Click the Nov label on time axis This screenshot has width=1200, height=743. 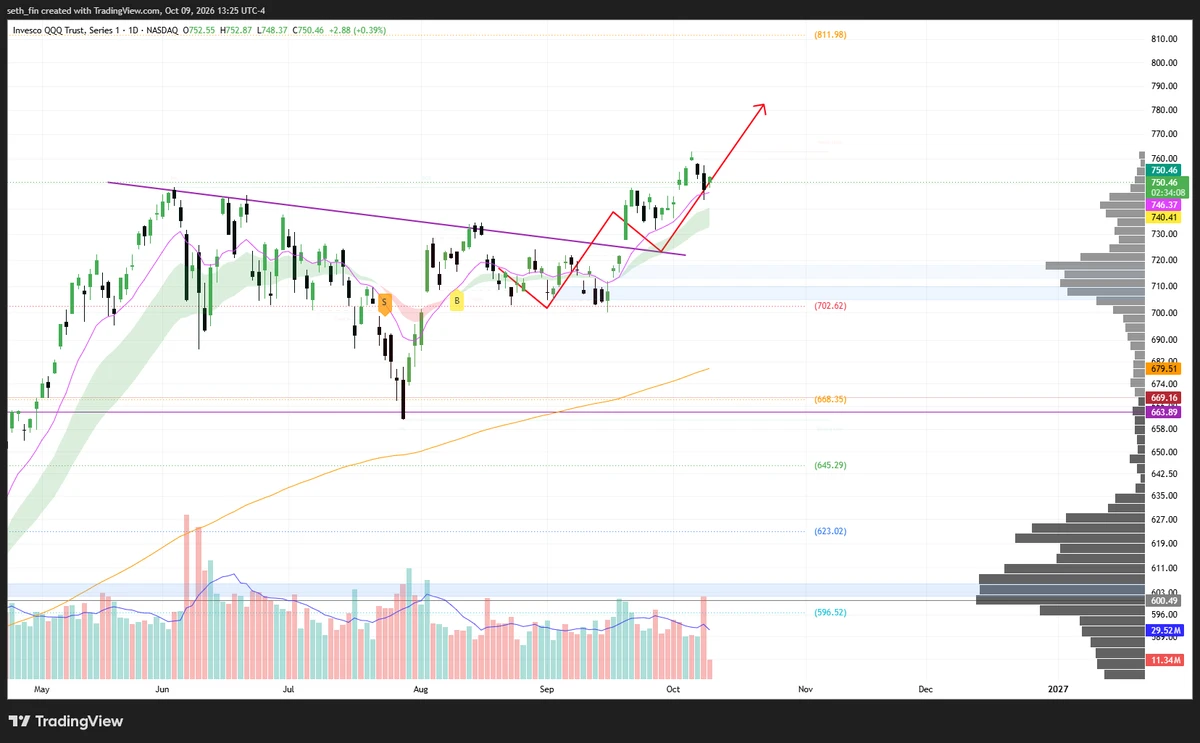pyautogui.click(x=805, y=689)
